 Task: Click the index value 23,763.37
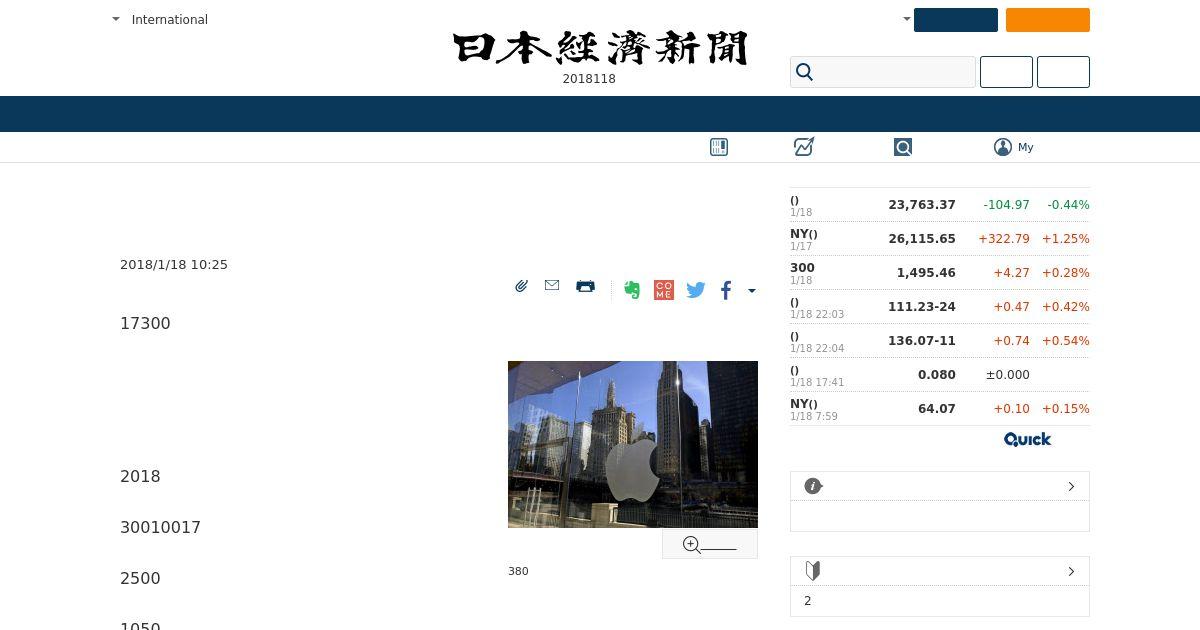pos(922,205)
